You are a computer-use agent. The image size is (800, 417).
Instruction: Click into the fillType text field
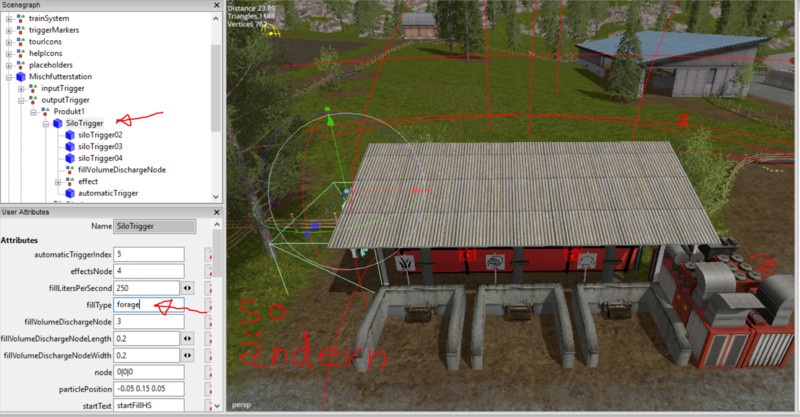[148, 304]
